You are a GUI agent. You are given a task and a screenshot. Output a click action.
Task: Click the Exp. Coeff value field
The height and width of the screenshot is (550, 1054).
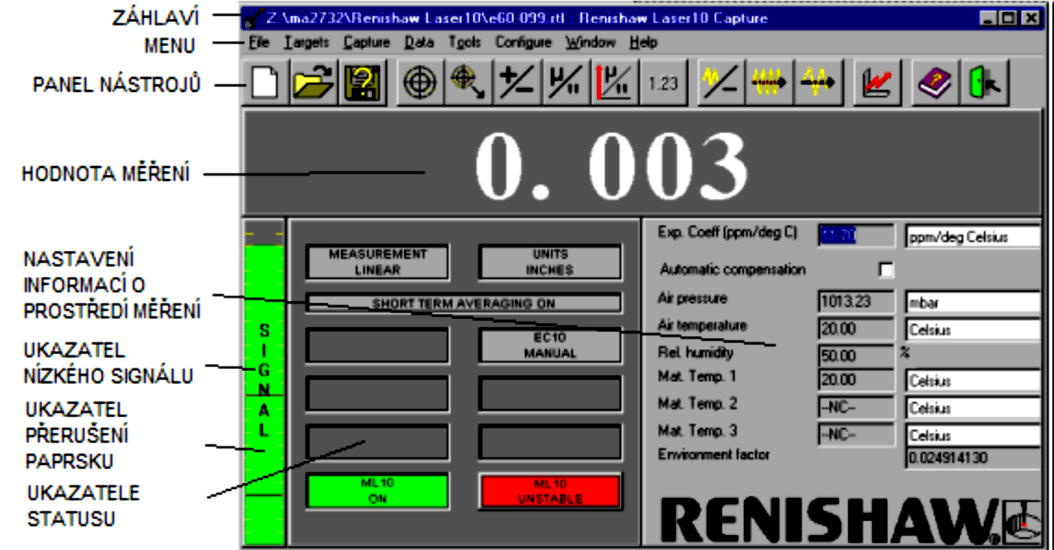click(x=856, y=235)
